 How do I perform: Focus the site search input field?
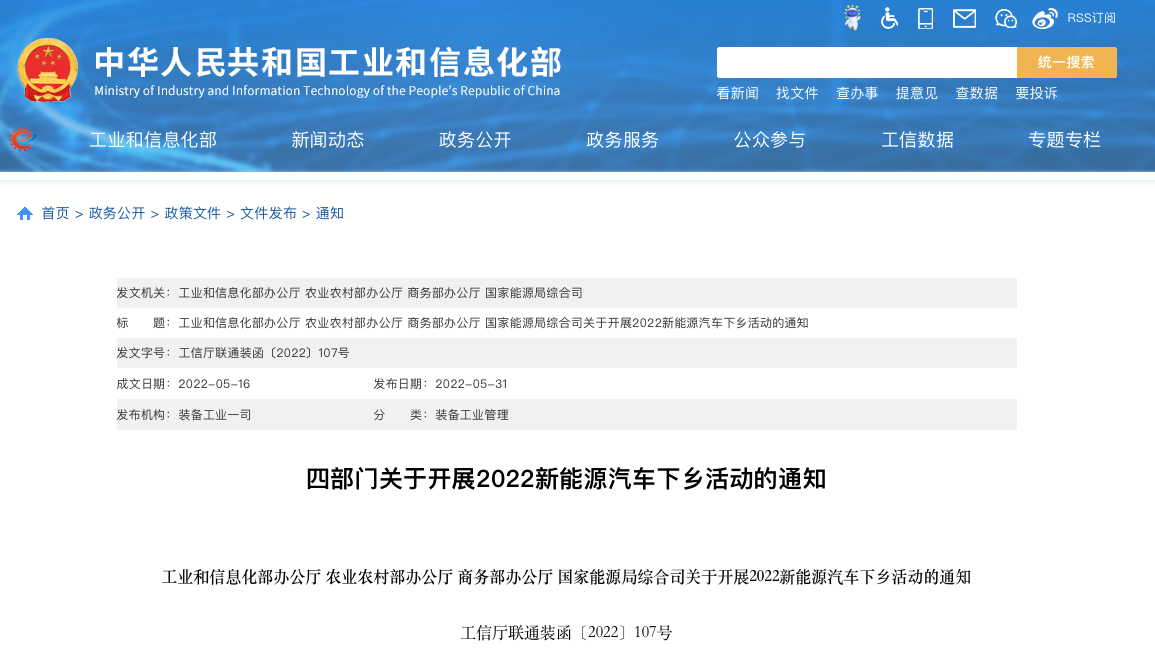[x=866, y=62]
